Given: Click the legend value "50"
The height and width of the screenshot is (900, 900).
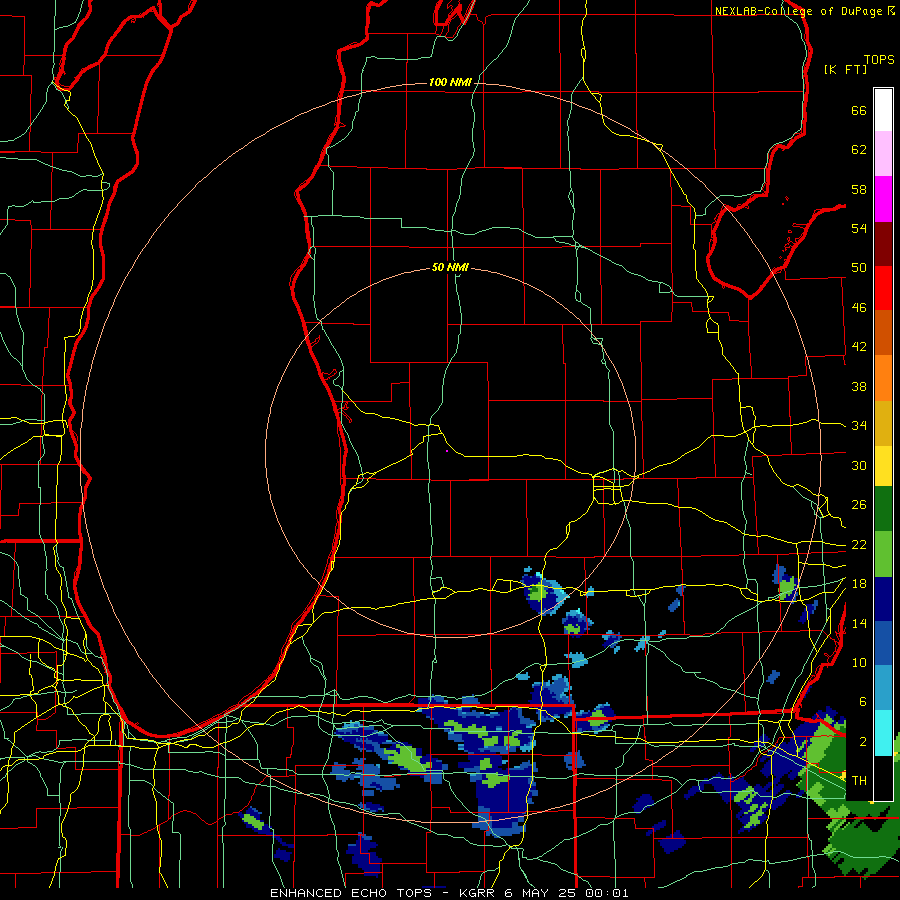Looking at the screenshot, I should [x=859, y=268].
